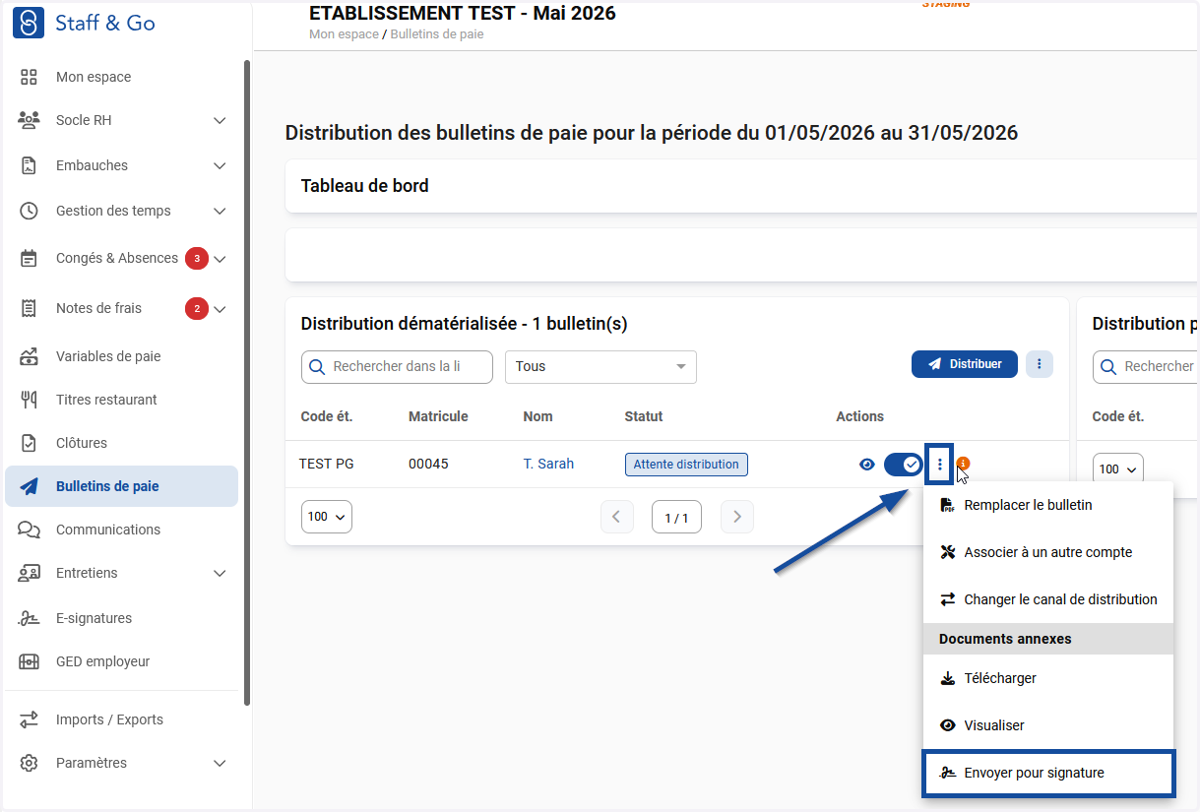The image size is (1200, 812).
Task: Expand the Gestion des temps chevron
Action: 220,211
